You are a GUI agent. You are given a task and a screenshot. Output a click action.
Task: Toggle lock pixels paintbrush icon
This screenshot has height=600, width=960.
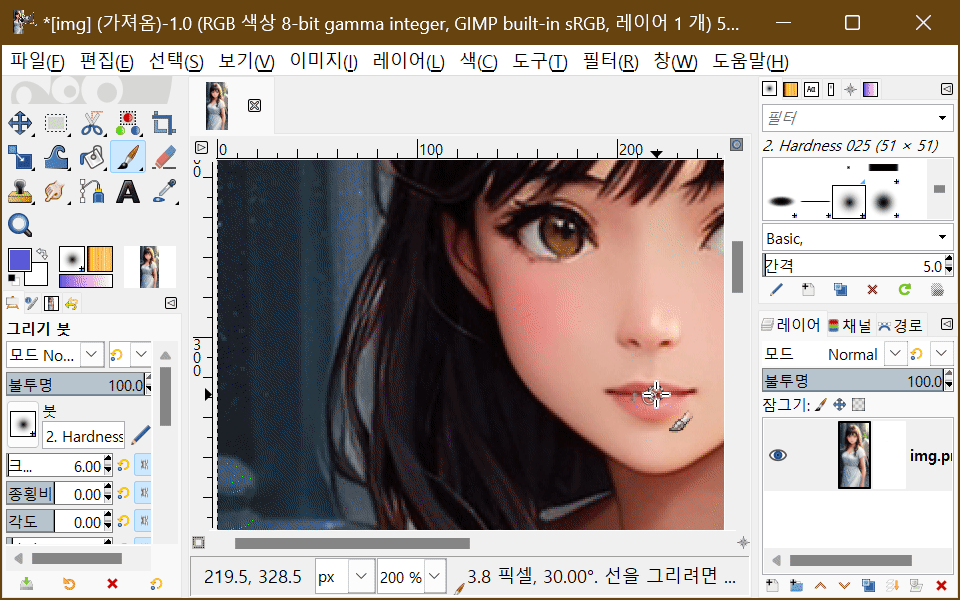coord(821,404)
